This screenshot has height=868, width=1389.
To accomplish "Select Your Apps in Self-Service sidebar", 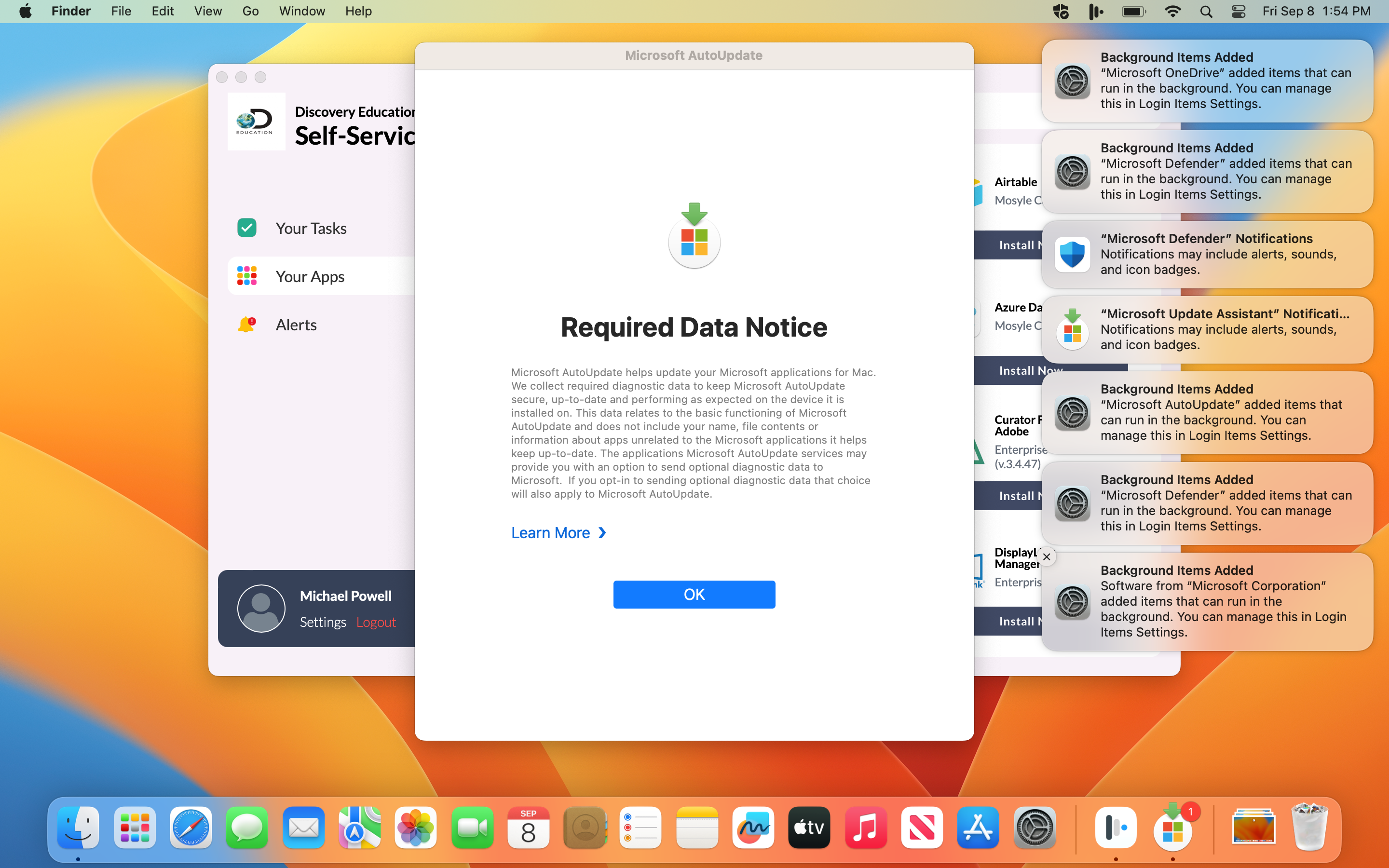I will pos(321,276).
